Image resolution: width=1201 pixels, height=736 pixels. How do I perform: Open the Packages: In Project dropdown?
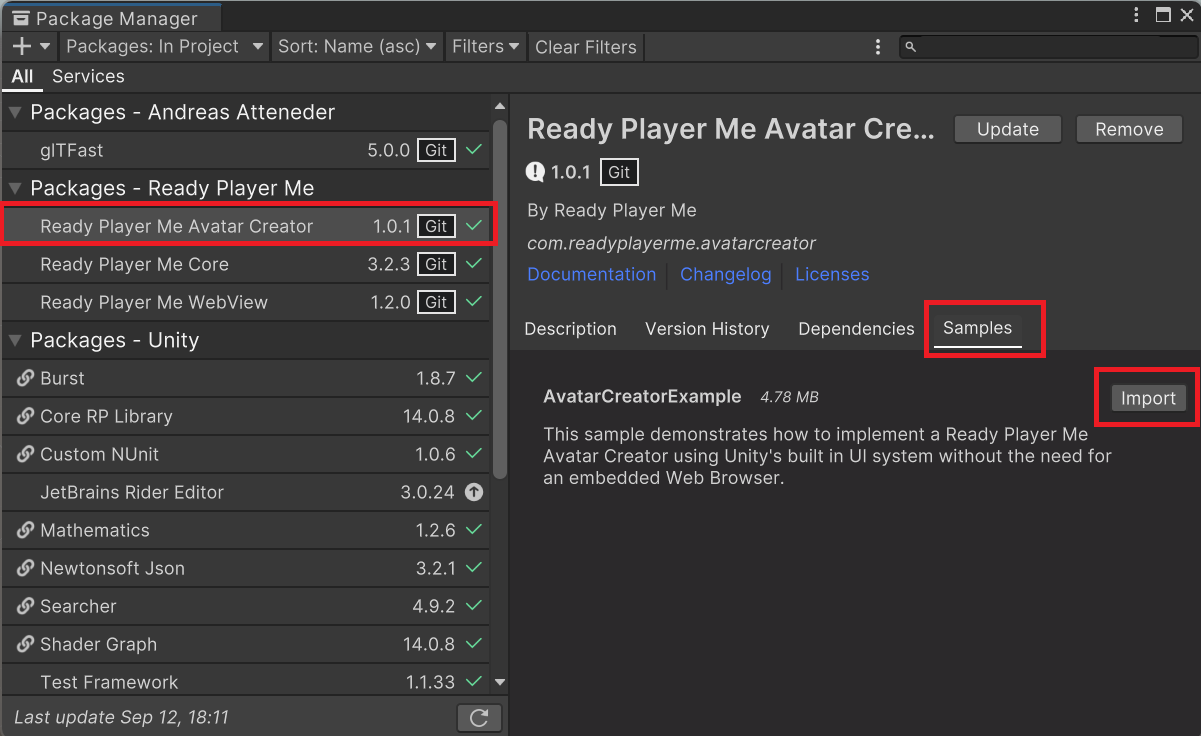pos(164,46)
